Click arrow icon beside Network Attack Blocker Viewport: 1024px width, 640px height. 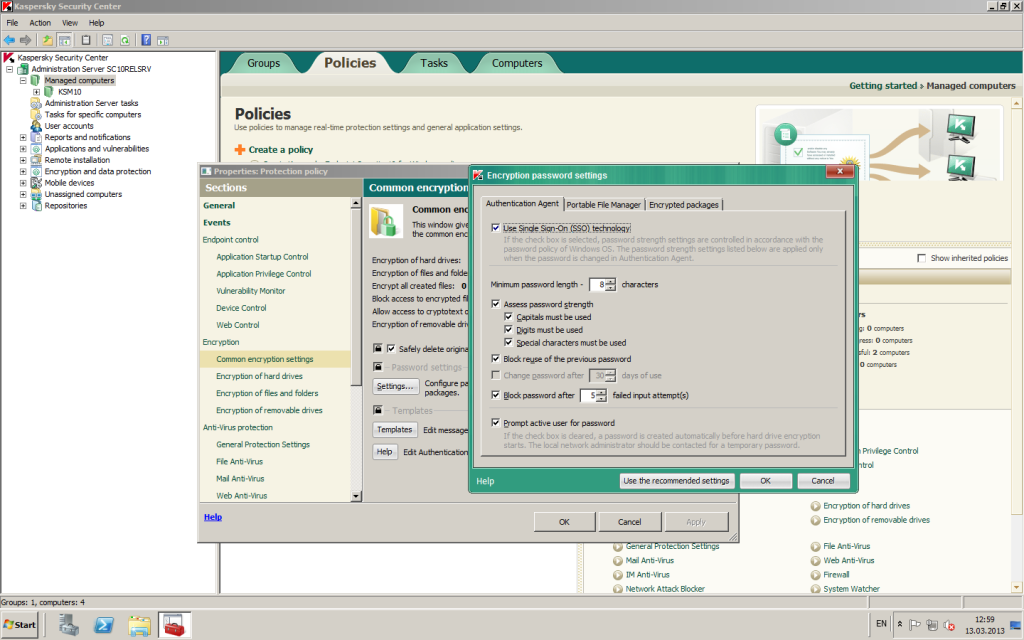(x=618, y=589)
